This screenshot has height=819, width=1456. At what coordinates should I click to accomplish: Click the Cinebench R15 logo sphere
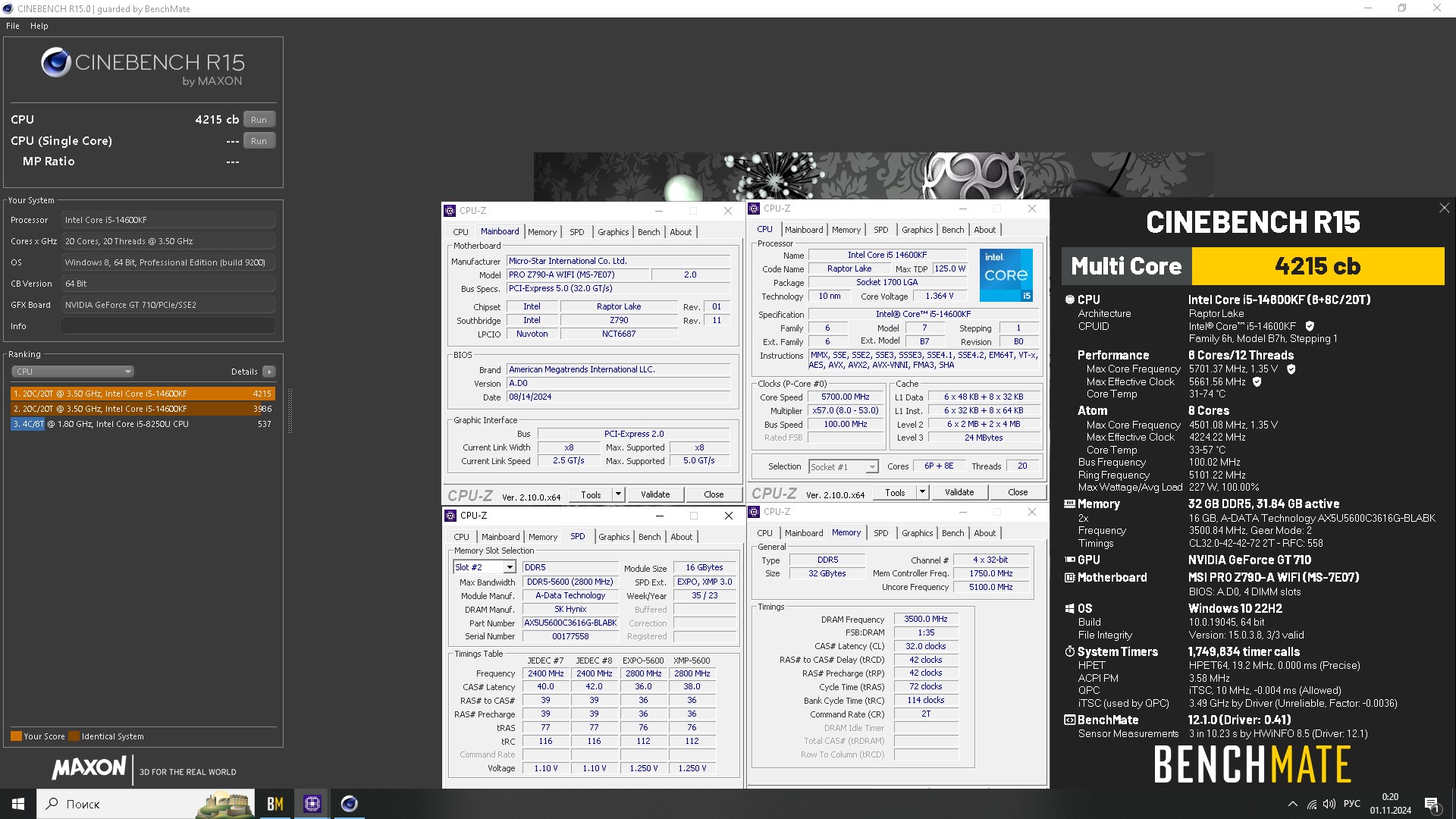pyautogui.click(x=56, y=62)
